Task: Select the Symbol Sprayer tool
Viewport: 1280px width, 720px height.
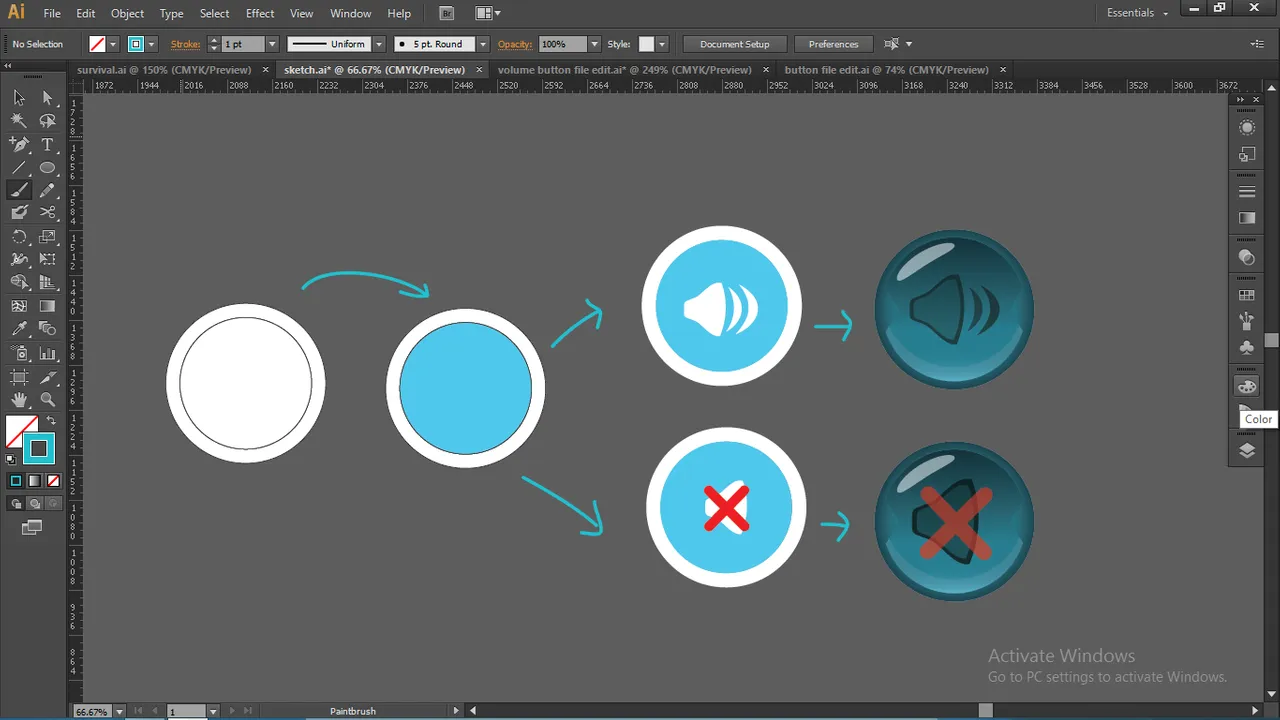Action: [x=19, y=353]
